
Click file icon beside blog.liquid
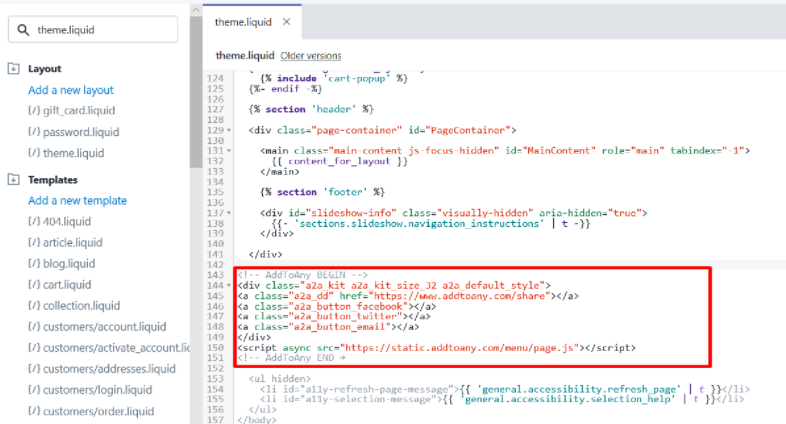34,264
